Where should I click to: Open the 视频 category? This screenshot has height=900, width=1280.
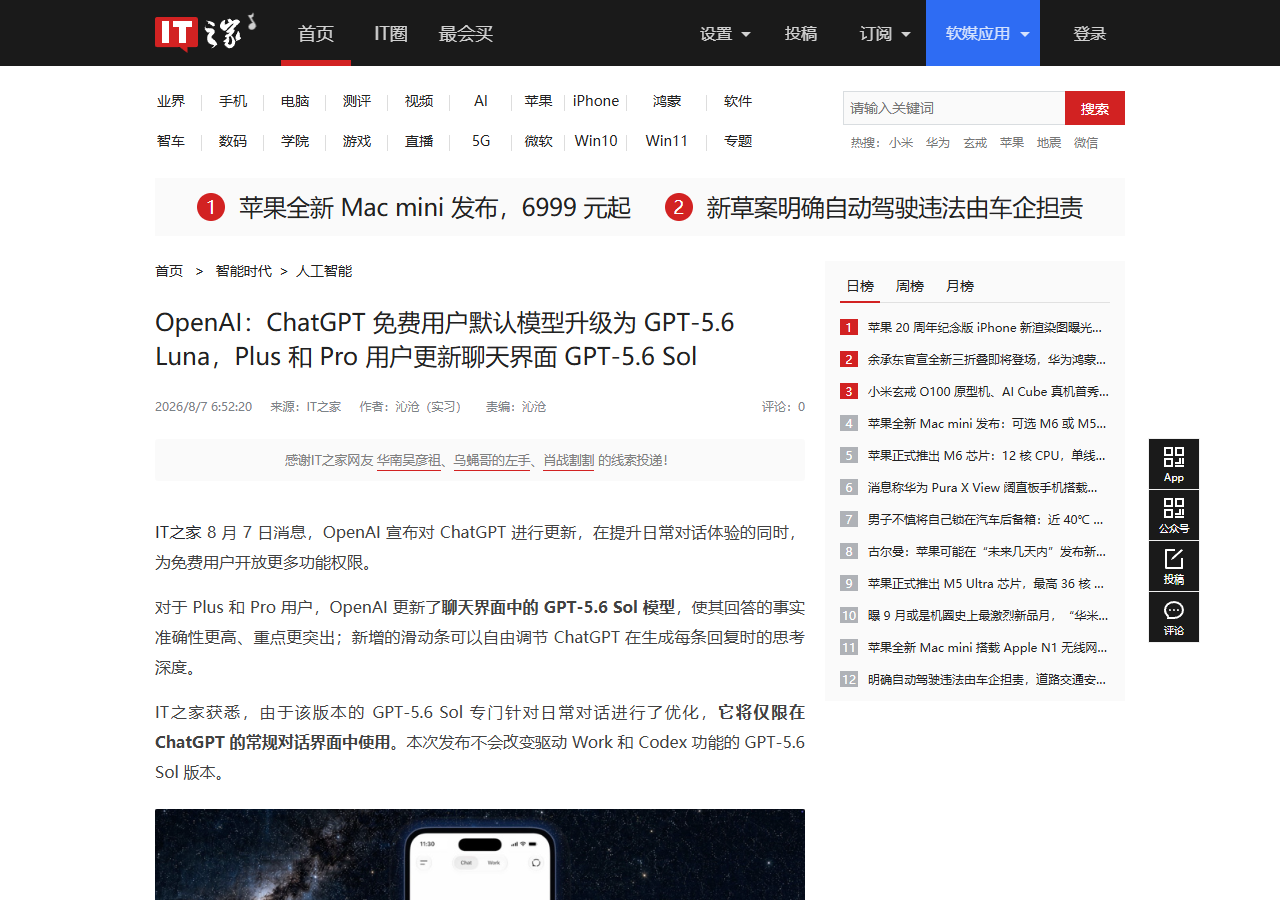point(419,101)
